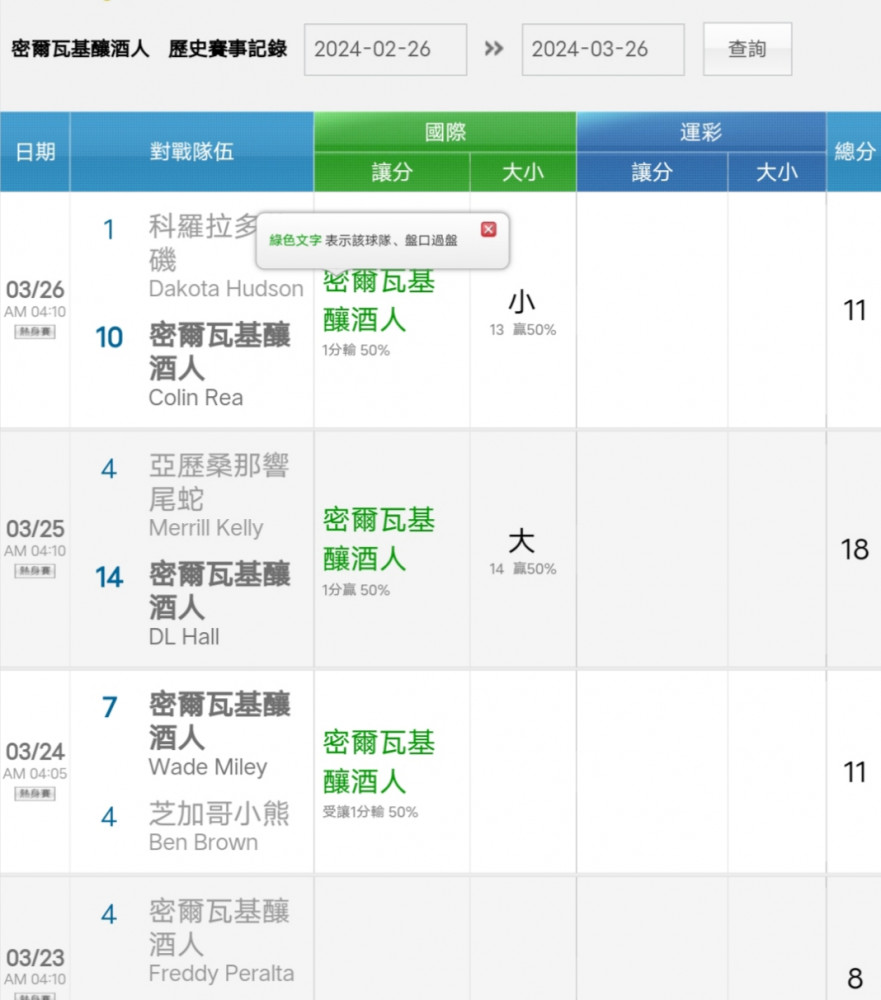
Task: Select the 總分 column header
Action: [854, 152]
